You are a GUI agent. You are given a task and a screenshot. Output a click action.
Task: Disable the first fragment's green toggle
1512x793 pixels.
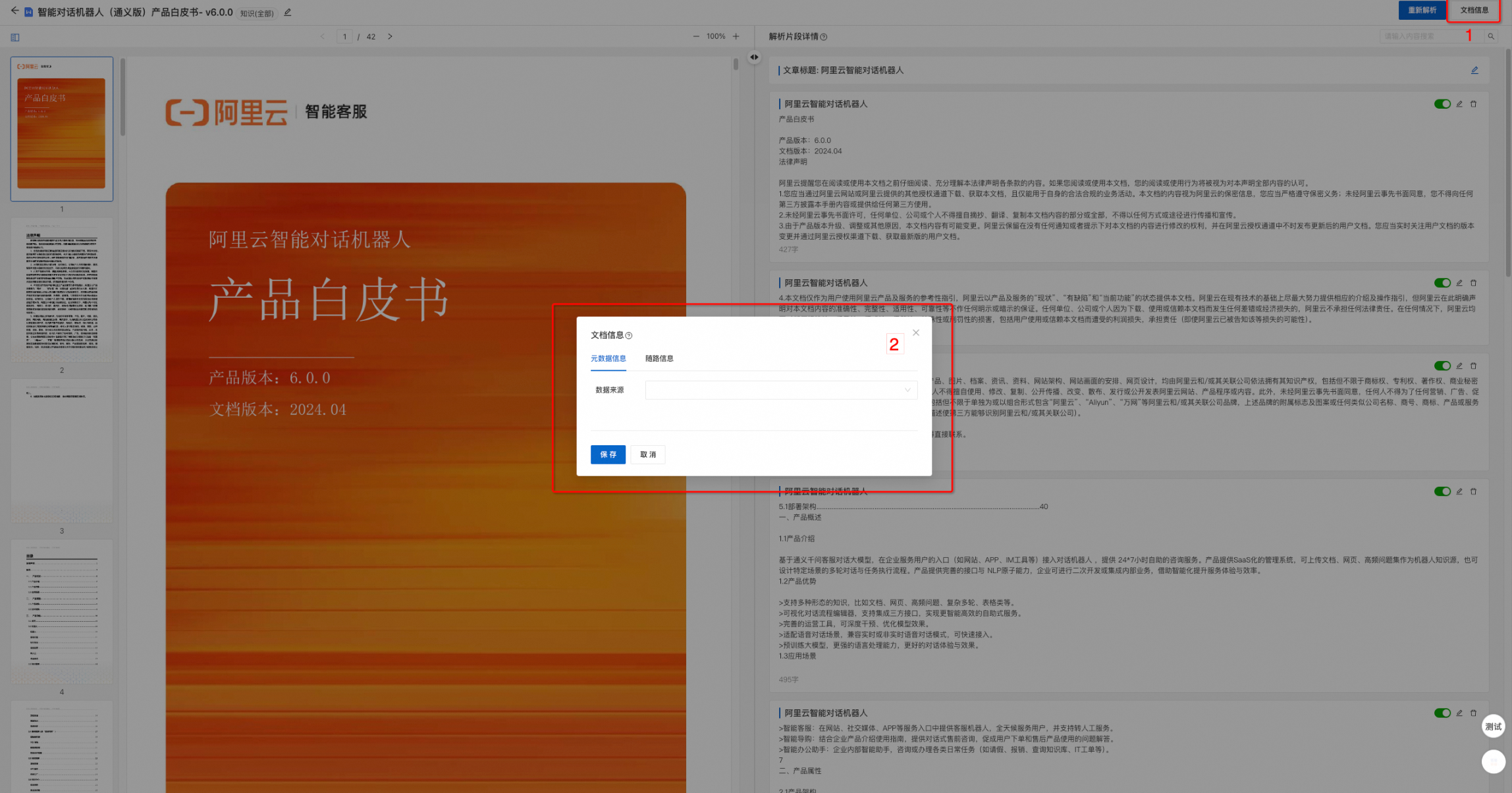click(1442, 104)
